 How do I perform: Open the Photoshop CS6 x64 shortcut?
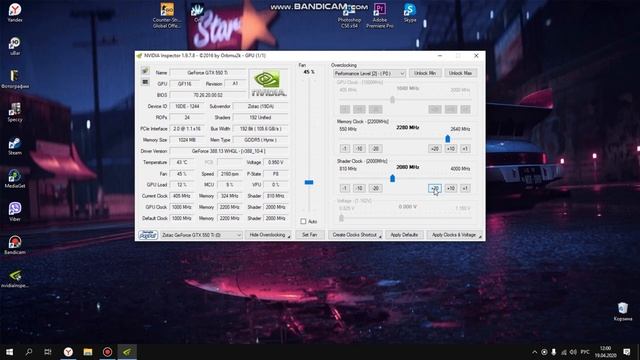pos(349,16)
